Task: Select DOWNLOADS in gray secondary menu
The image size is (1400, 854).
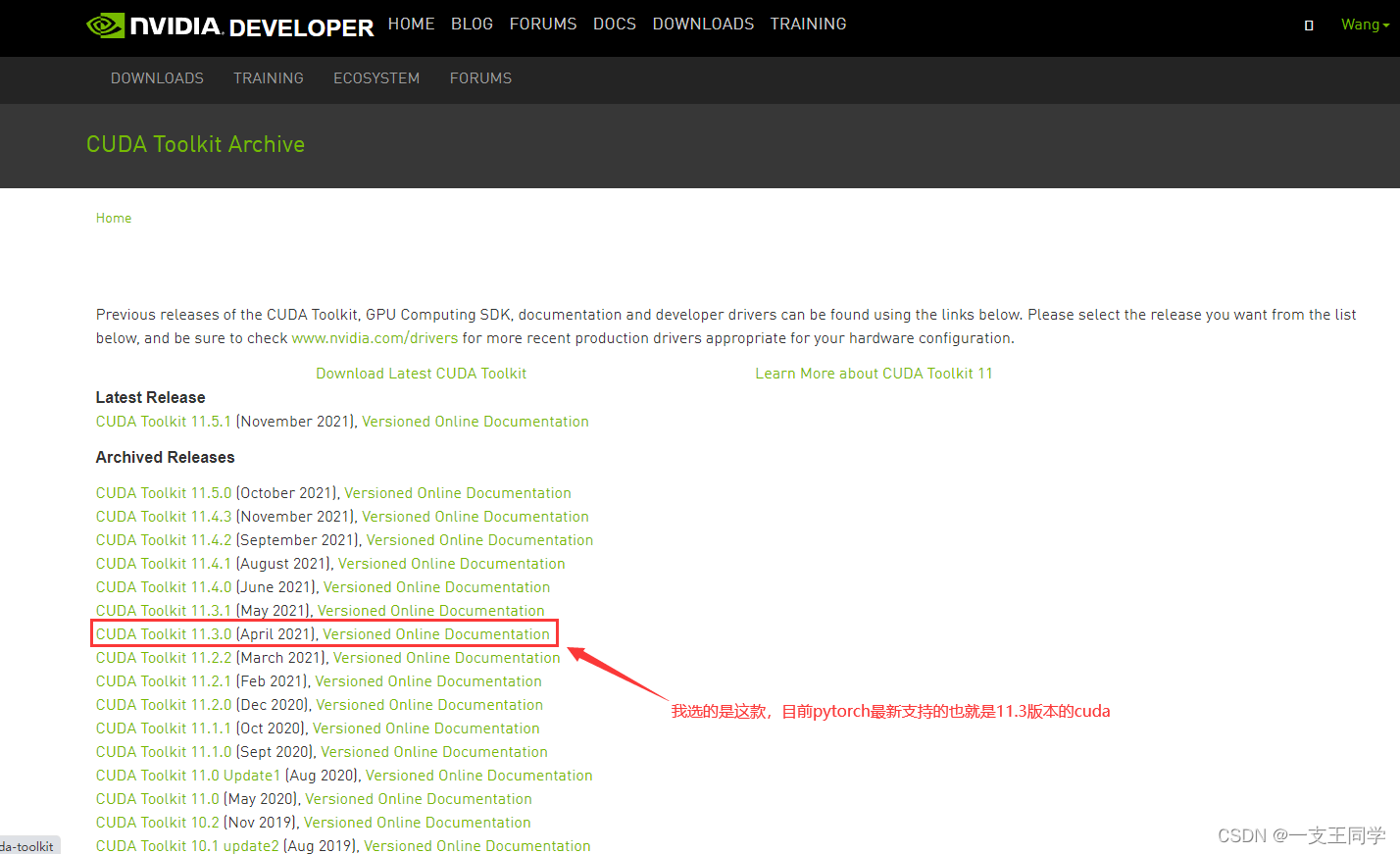Action: click(x=157, y=78)
